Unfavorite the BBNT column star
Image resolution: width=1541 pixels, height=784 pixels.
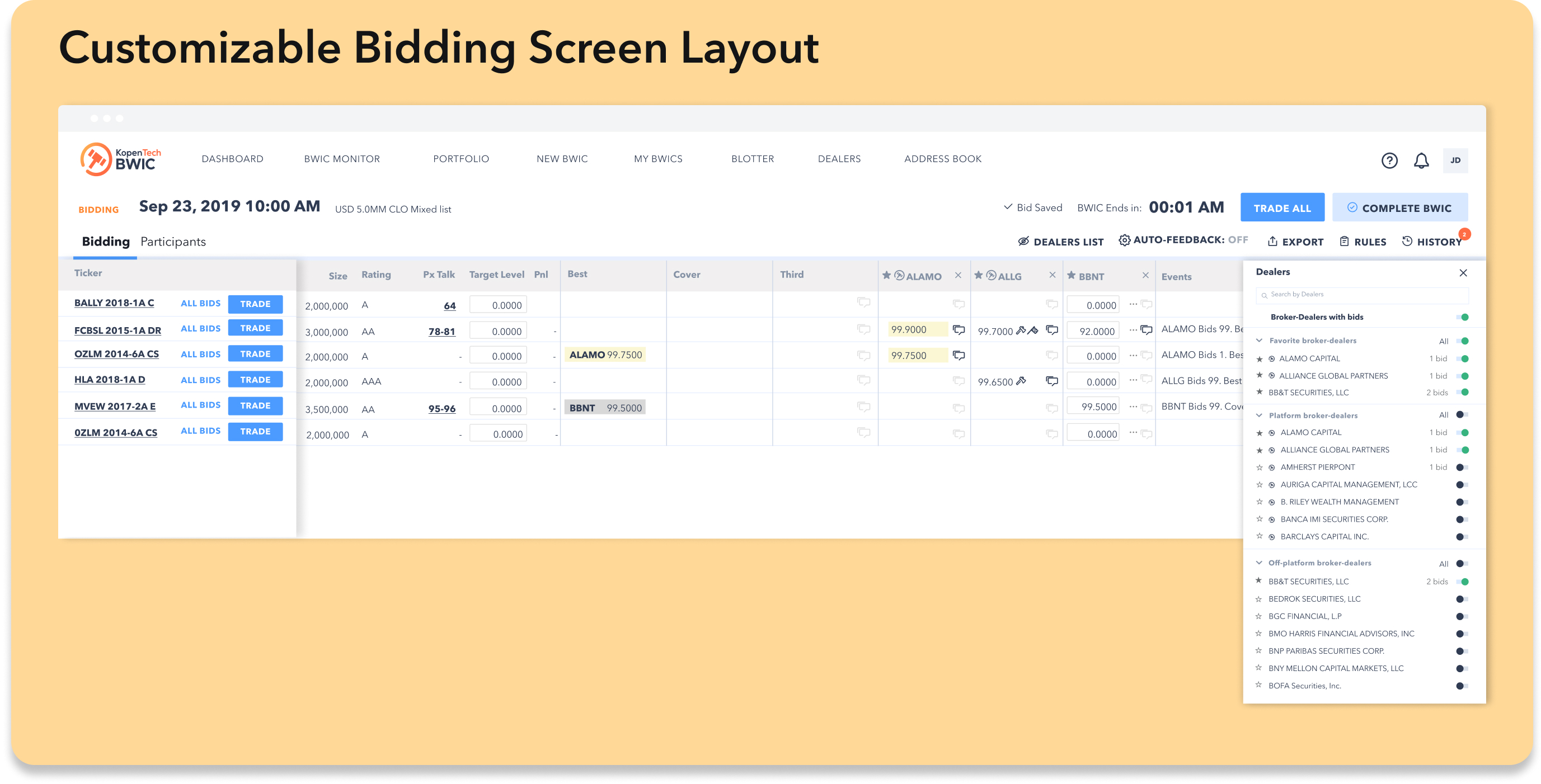pos(1072,275)
